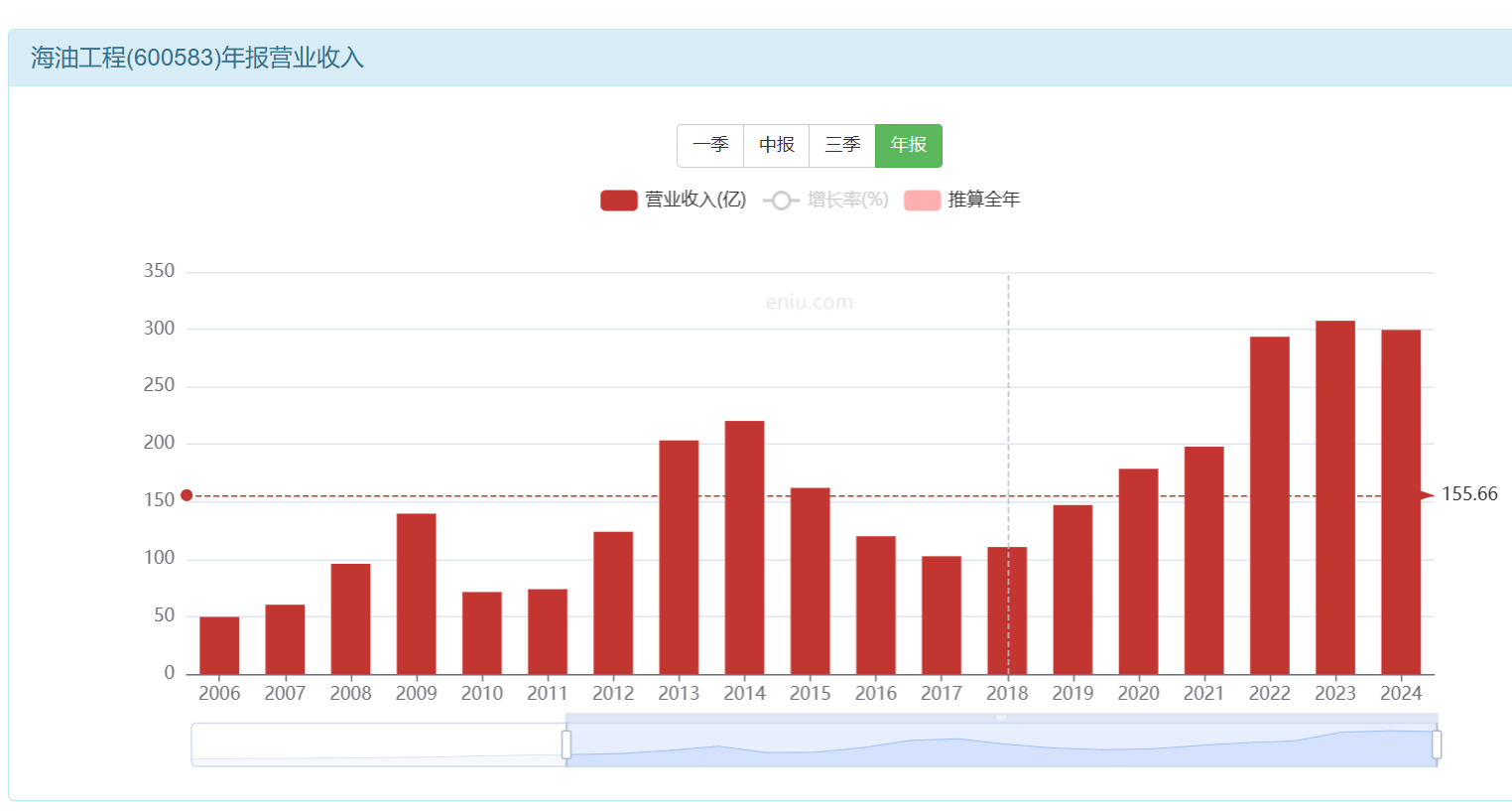Click the 2013 revenue bar
This screenshot has width=1512, height=811.
679,557
